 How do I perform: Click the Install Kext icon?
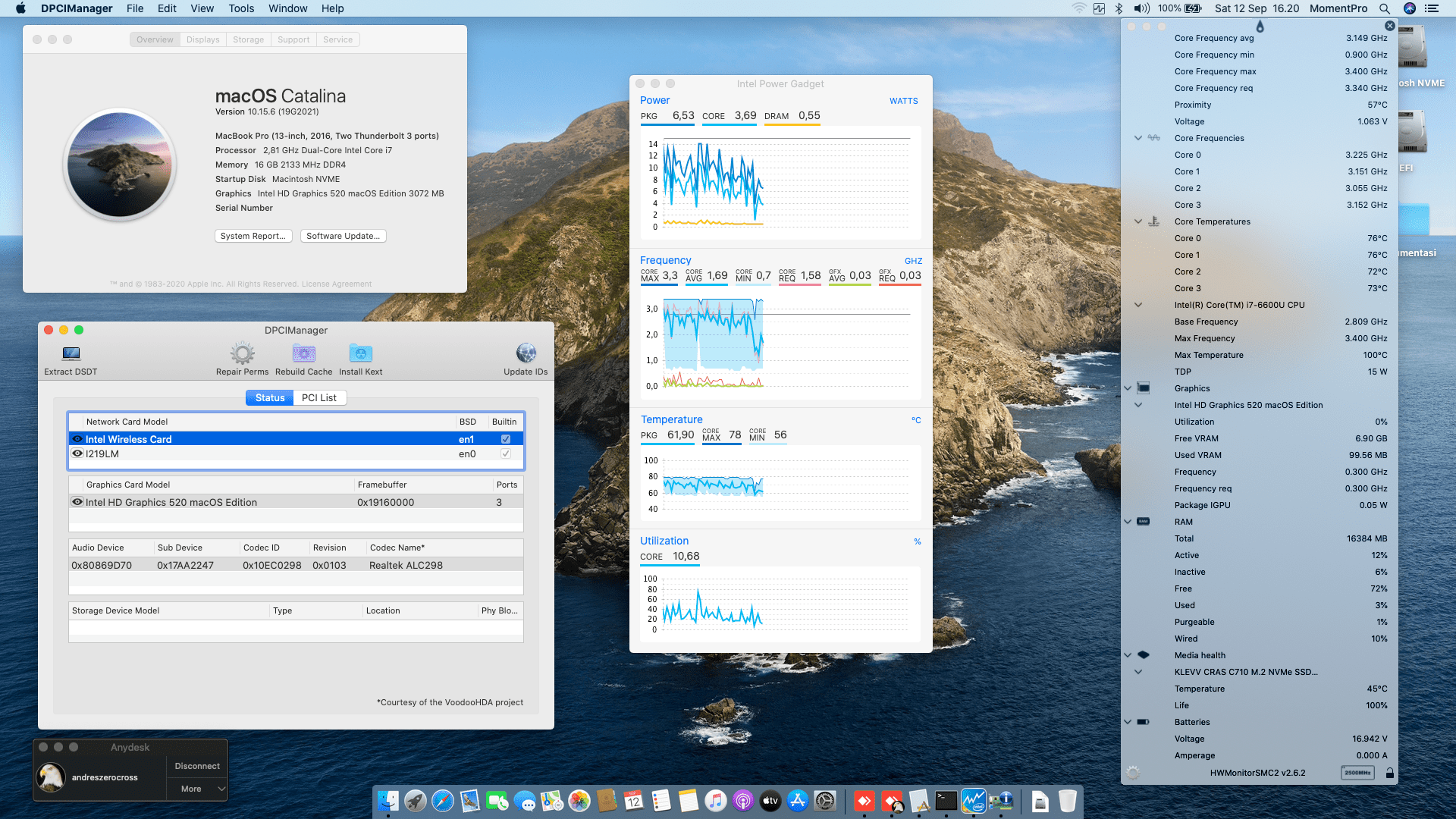(361, 353)
